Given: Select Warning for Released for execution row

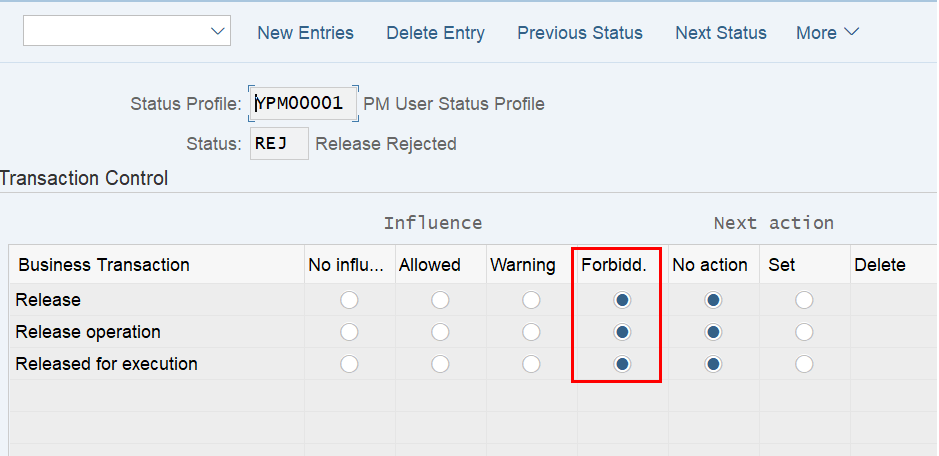Looking at the screenshot, I should pyautogui.click(x=531, y=364).
